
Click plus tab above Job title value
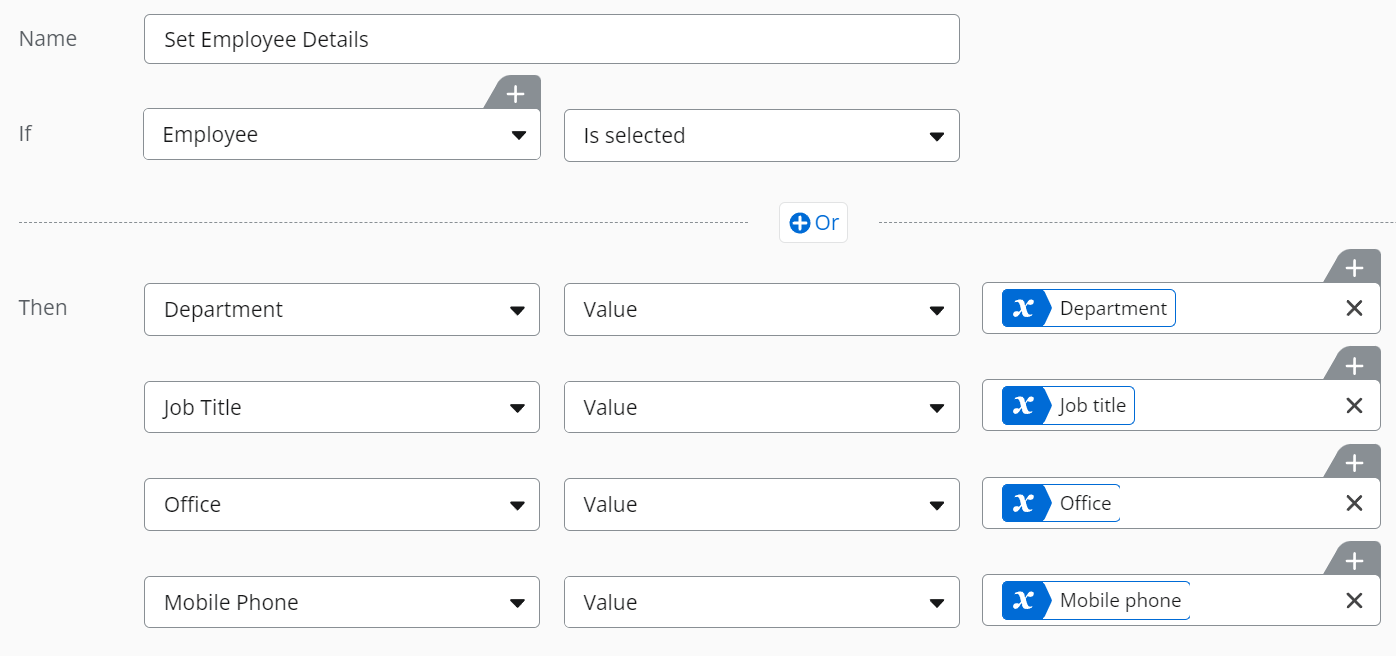pos(1354,366)
